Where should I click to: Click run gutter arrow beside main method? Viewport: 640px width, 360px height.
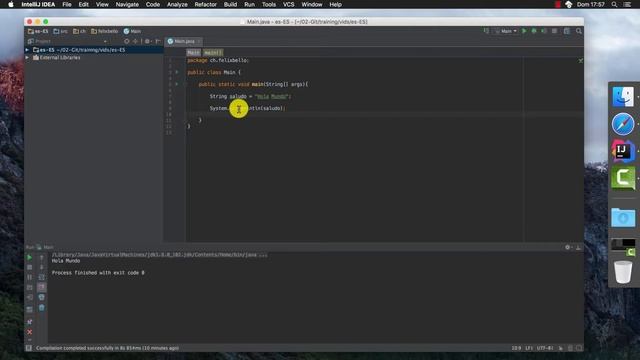[177, 84]
